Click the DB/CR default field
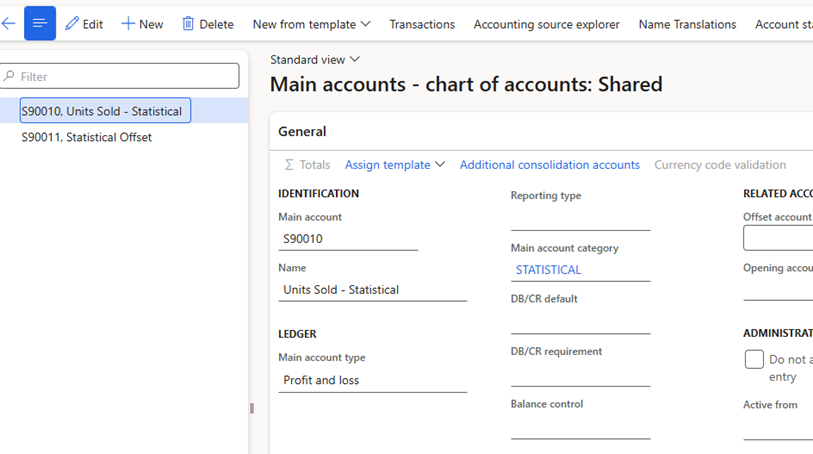The image size is (813, 454). tap(580, 322)
